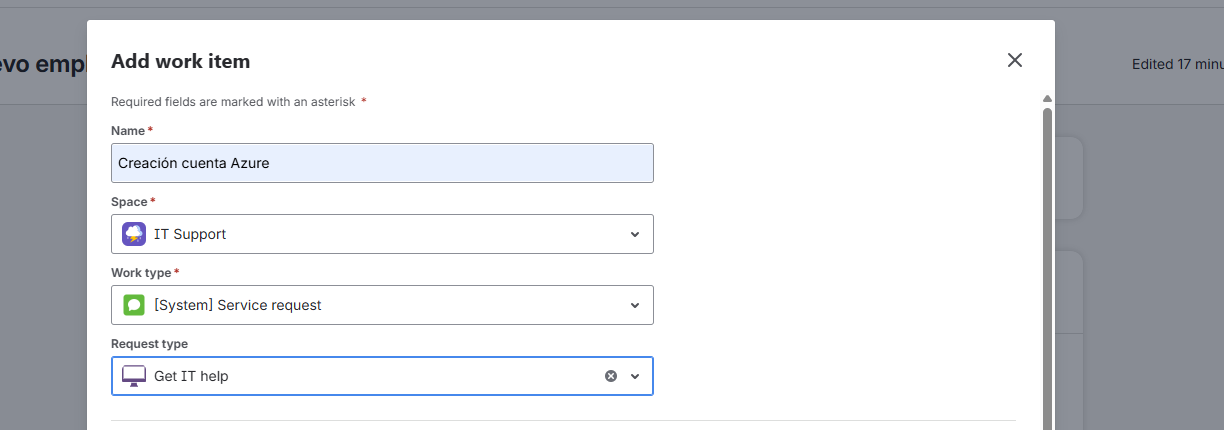Click the Name field label
Image resolution: width=1224 pixels, height=430 pixels.
point(128,131)
